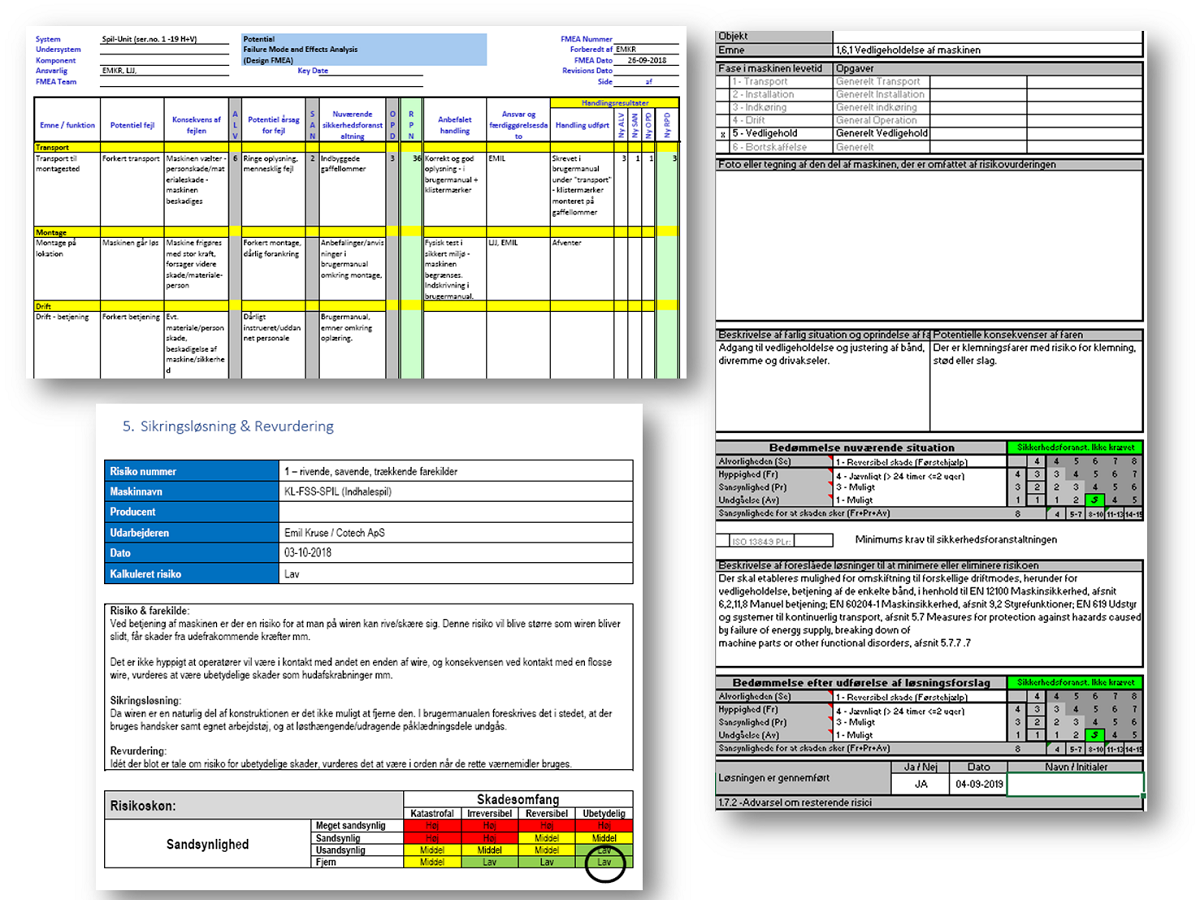Select the FMEA Dato value 26-09-2018
This screenshot has width=1200, height=900.
pyautogui.click(x=647, y=60)
